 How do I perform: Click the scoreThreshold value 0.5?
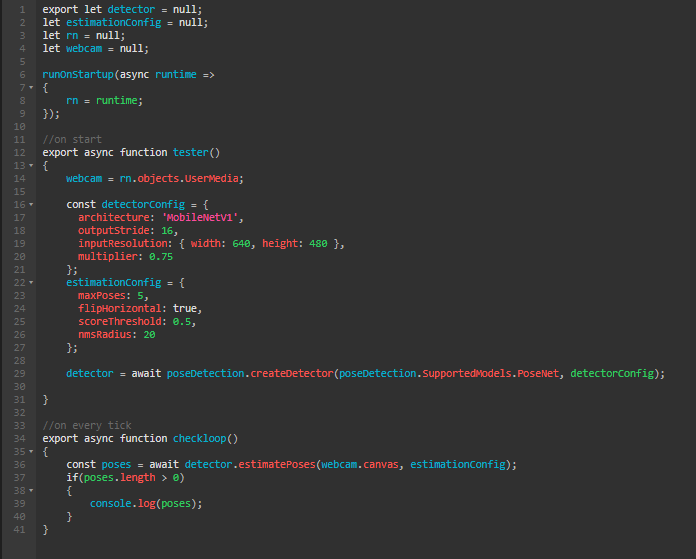pyautogui.click(x=182, y=321)
